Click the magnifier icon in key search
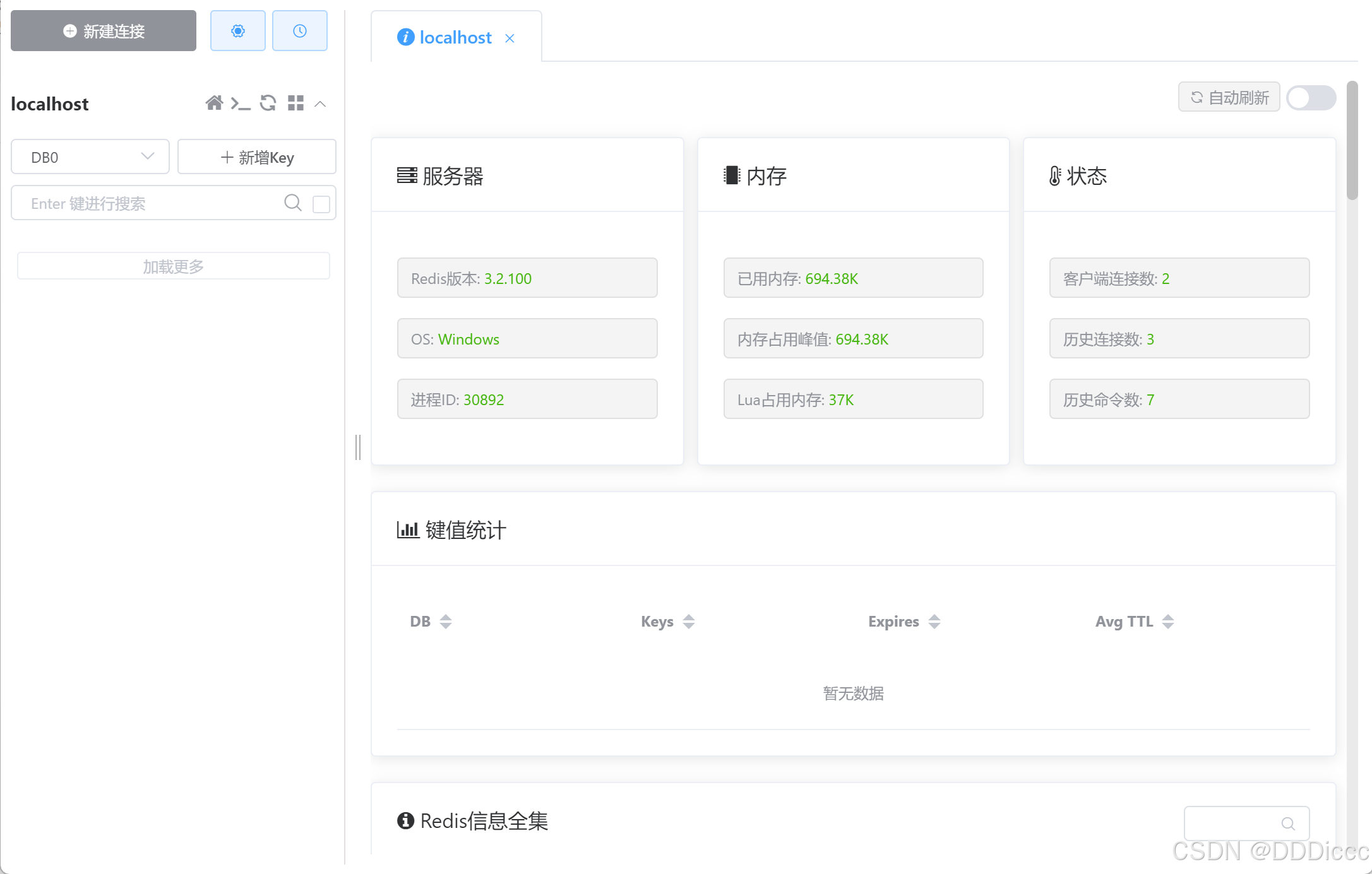The image size is (1372, 874). point(292,203)
